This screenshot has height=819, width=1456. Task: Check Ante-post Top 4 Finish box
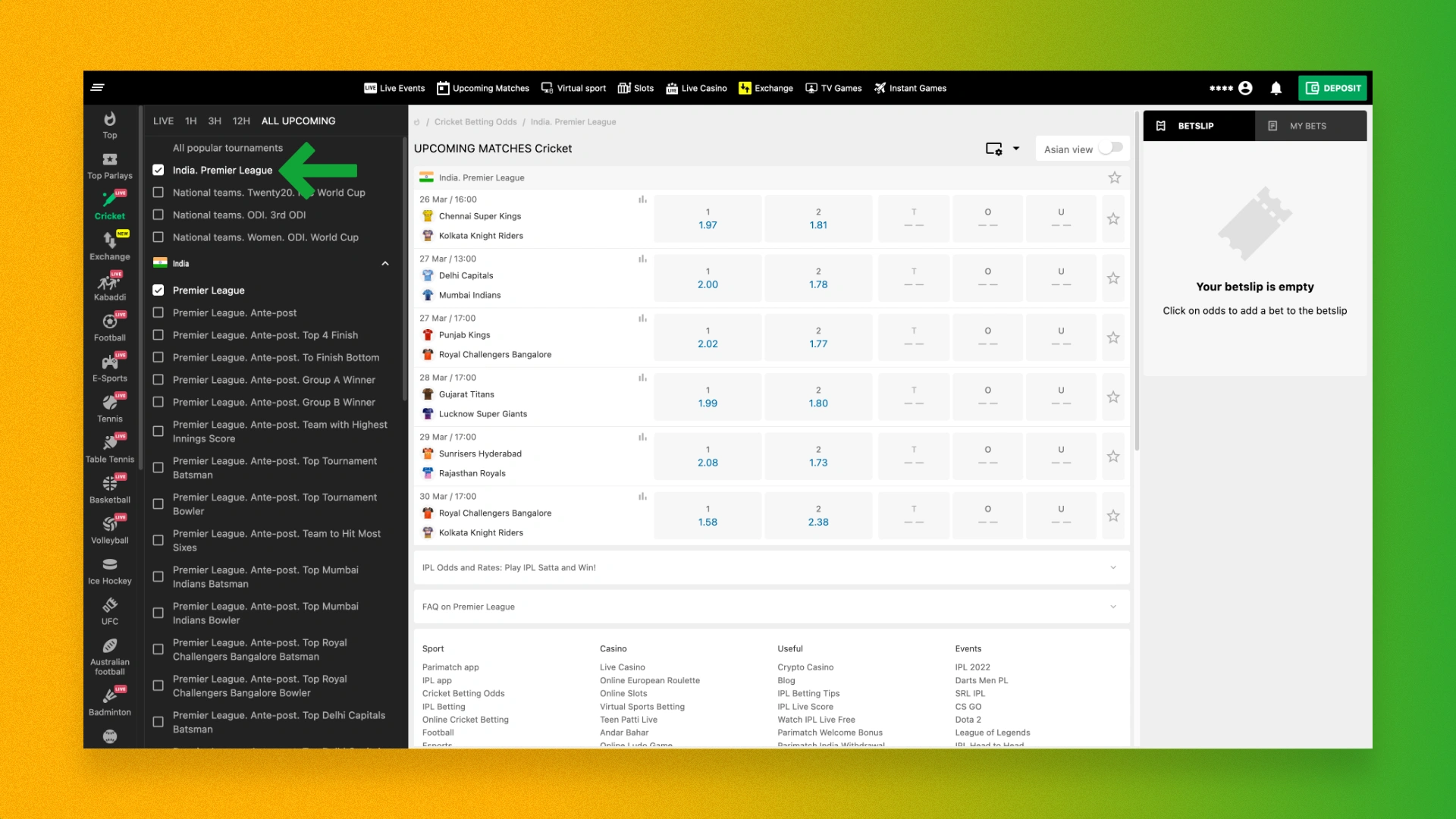tap(158, 335)
